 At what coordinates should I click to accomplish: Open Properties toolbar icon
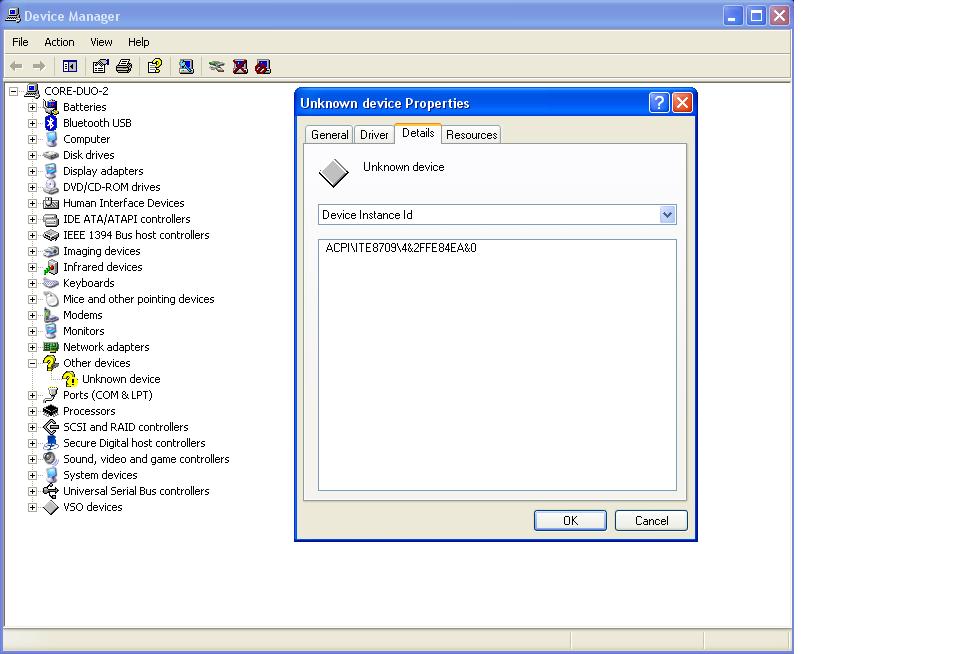100,66
